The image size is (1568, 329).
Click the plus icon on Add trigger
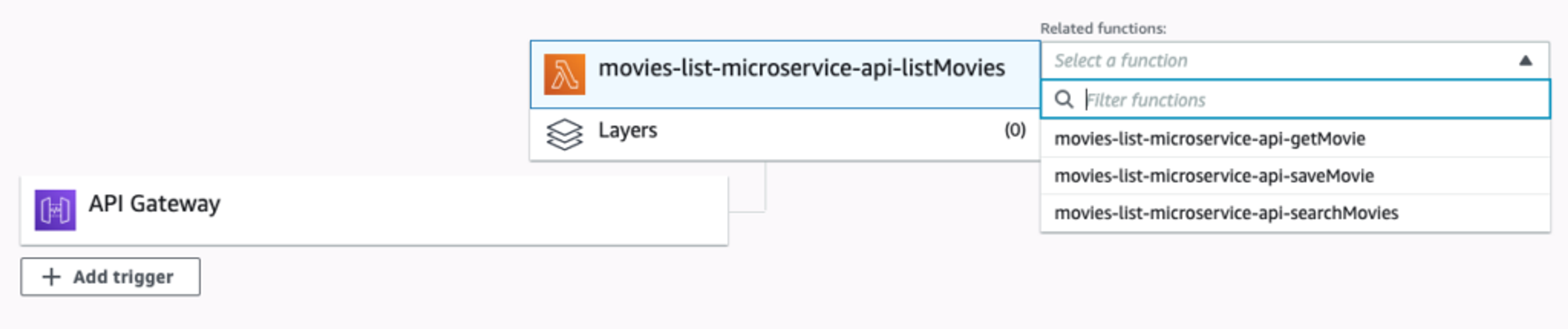click(x=51, y=277)
